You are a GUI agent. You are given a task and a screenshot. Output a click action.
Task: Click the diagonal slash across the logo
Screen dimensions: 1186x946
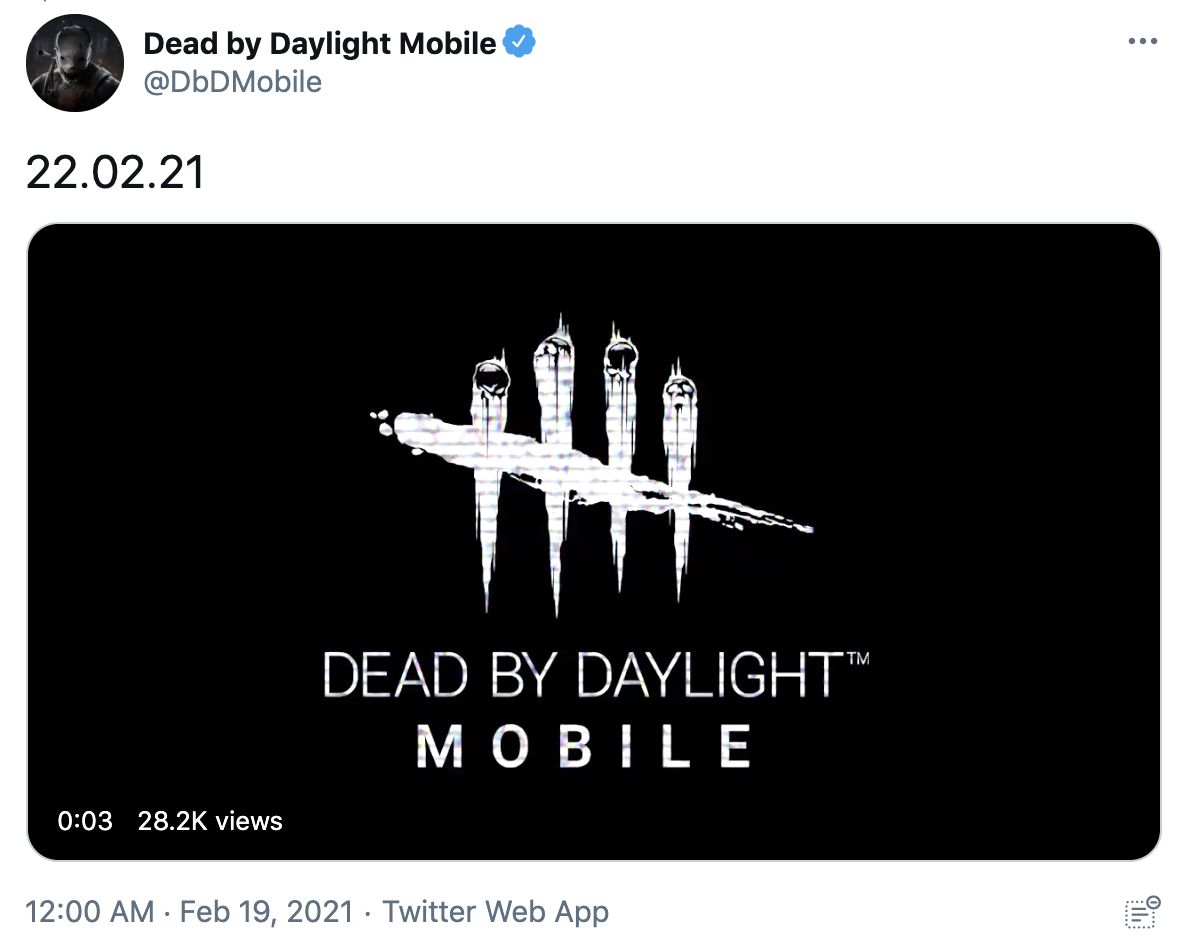[590, 470]
